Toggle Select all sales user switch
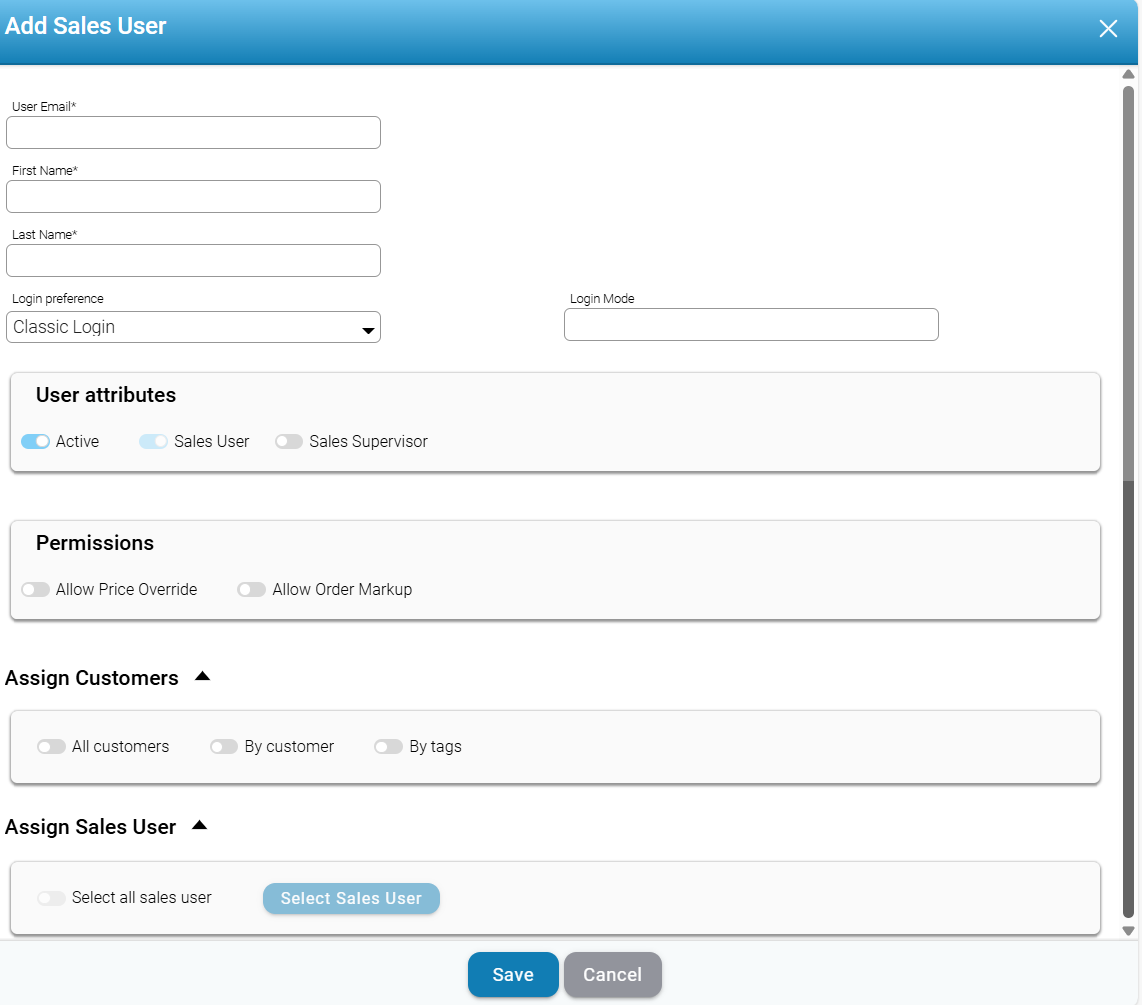 [51, 897]
